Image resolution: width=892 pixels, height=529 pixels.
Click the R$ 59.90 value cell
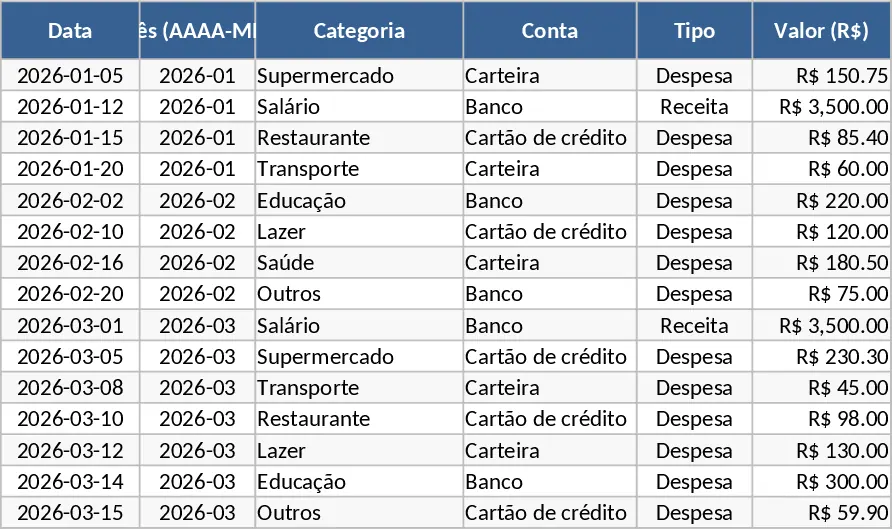click(x=821, y=513)
